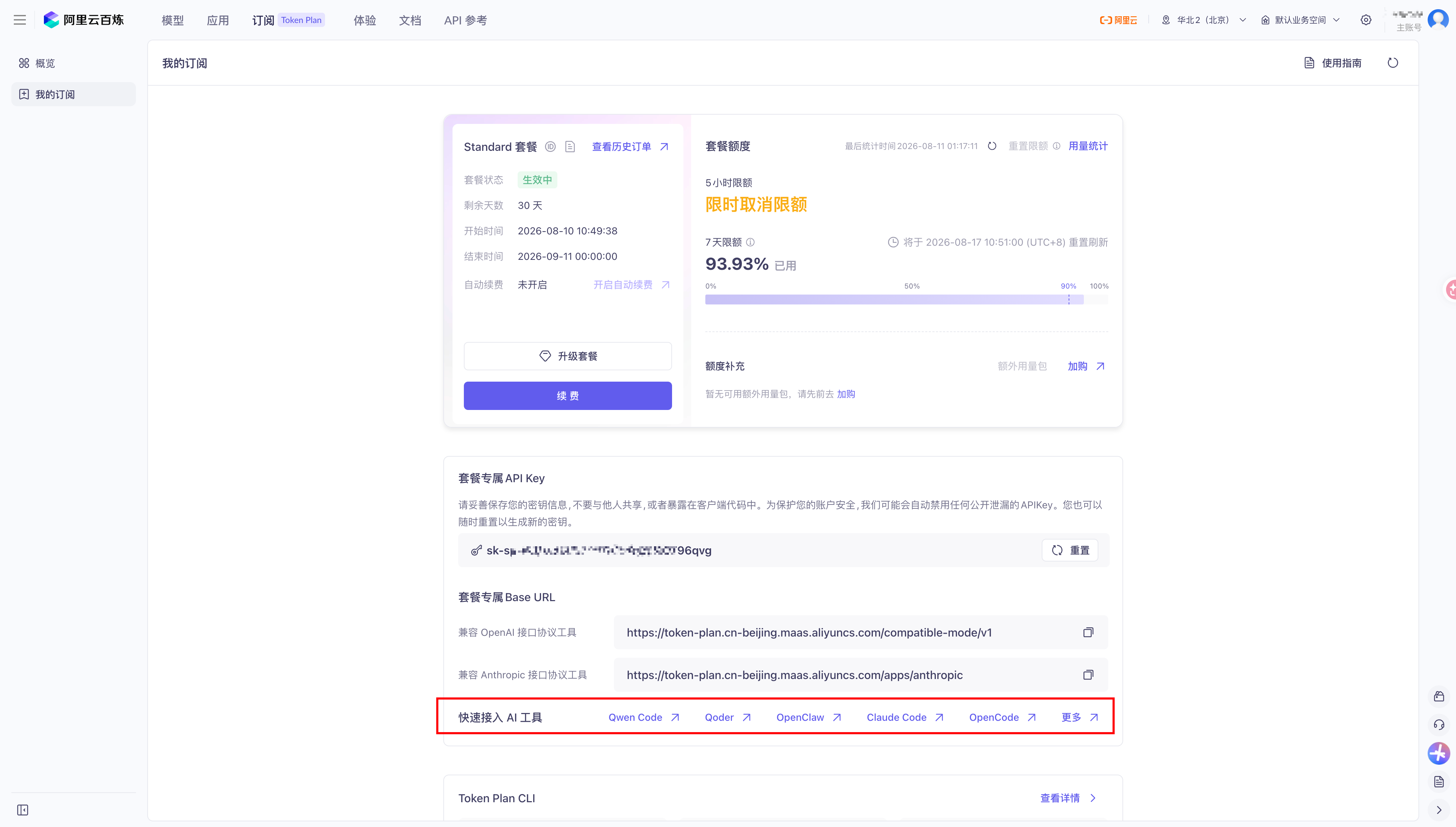Click the document icon in the right rail
1456x827 pixels.
click(x=1439, y=782)
